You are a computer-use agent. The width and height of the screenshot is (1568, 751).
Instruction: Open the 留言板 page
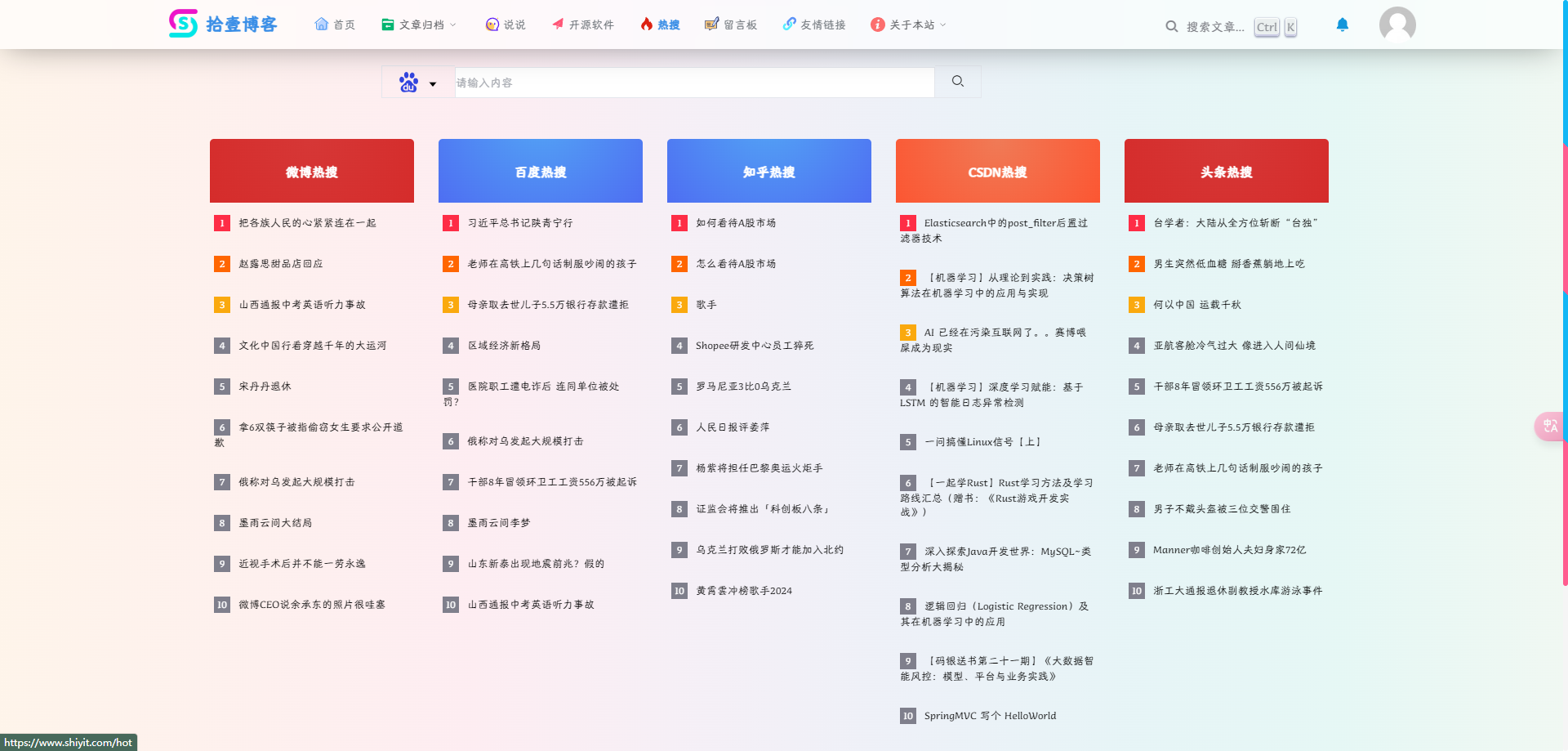731,25
